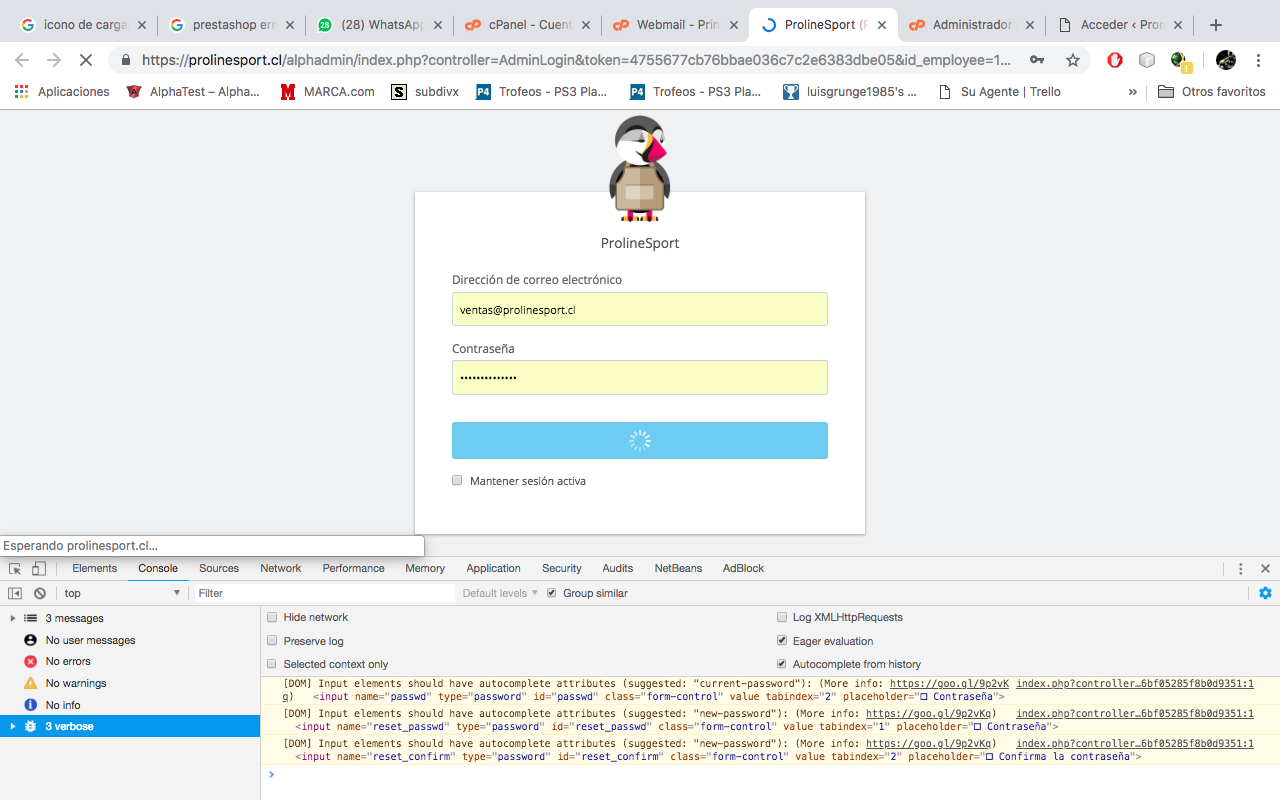Screen dimensions: 1280x800
Task: Open console settings gear
Action: coord(1265,593)
